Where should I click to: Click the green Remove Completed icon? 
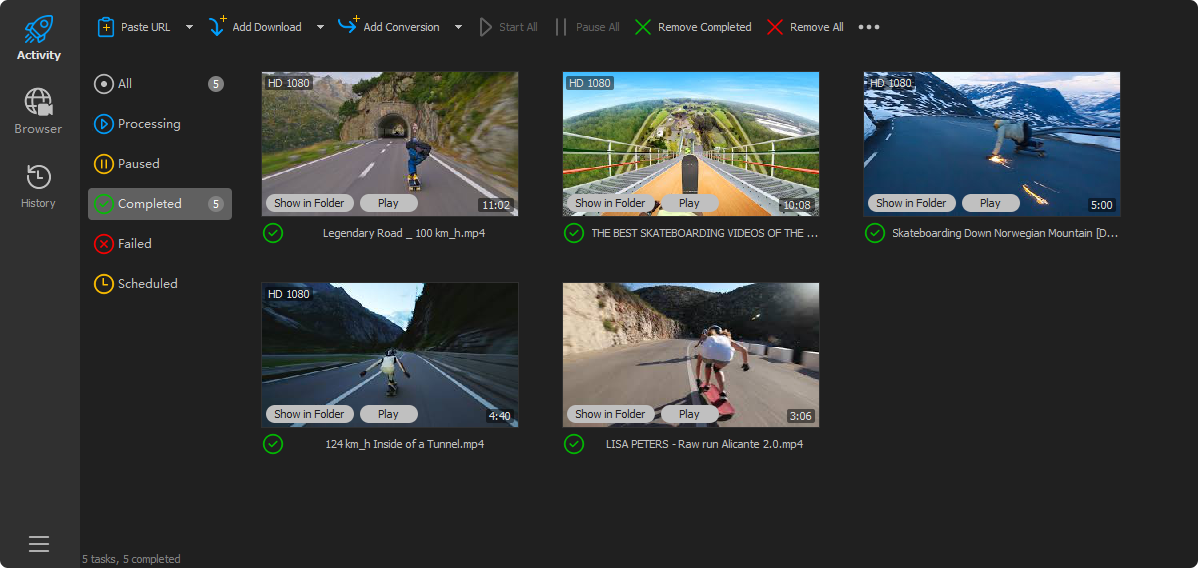click(643, 27)
